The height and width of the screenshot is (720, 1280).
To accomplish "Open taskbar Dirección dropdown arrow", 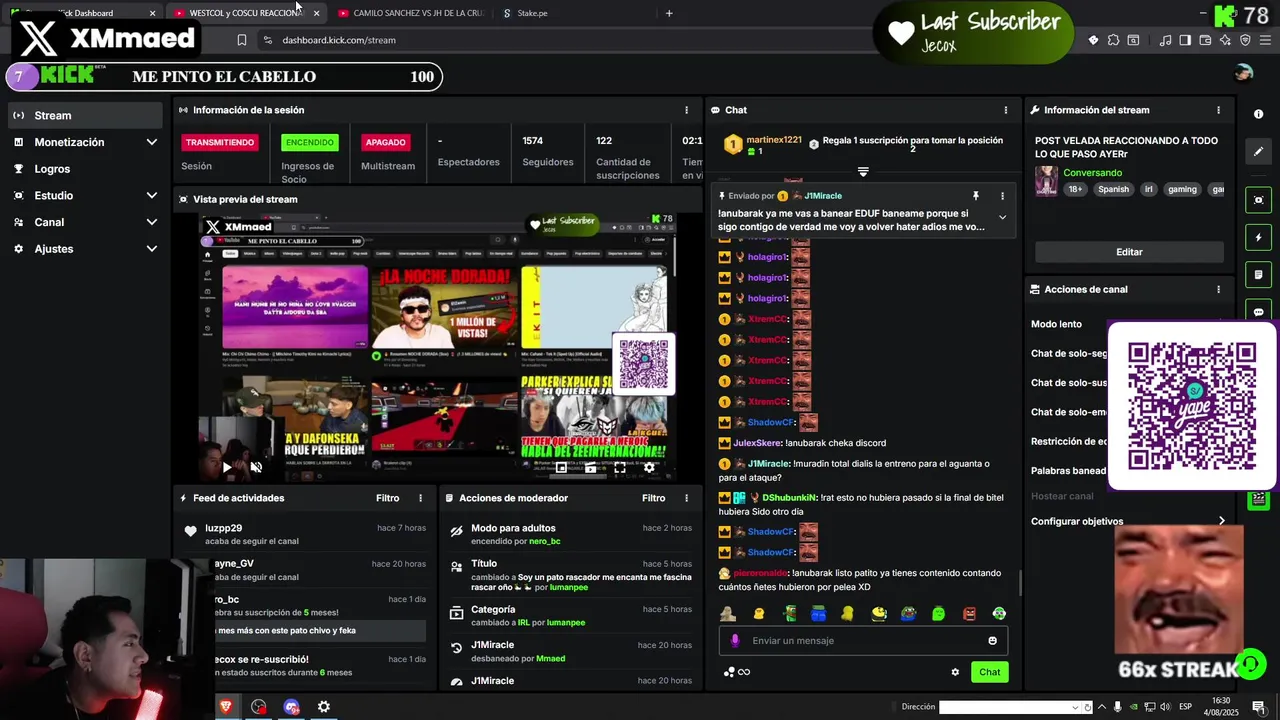I will click(x=1076, y=707).
